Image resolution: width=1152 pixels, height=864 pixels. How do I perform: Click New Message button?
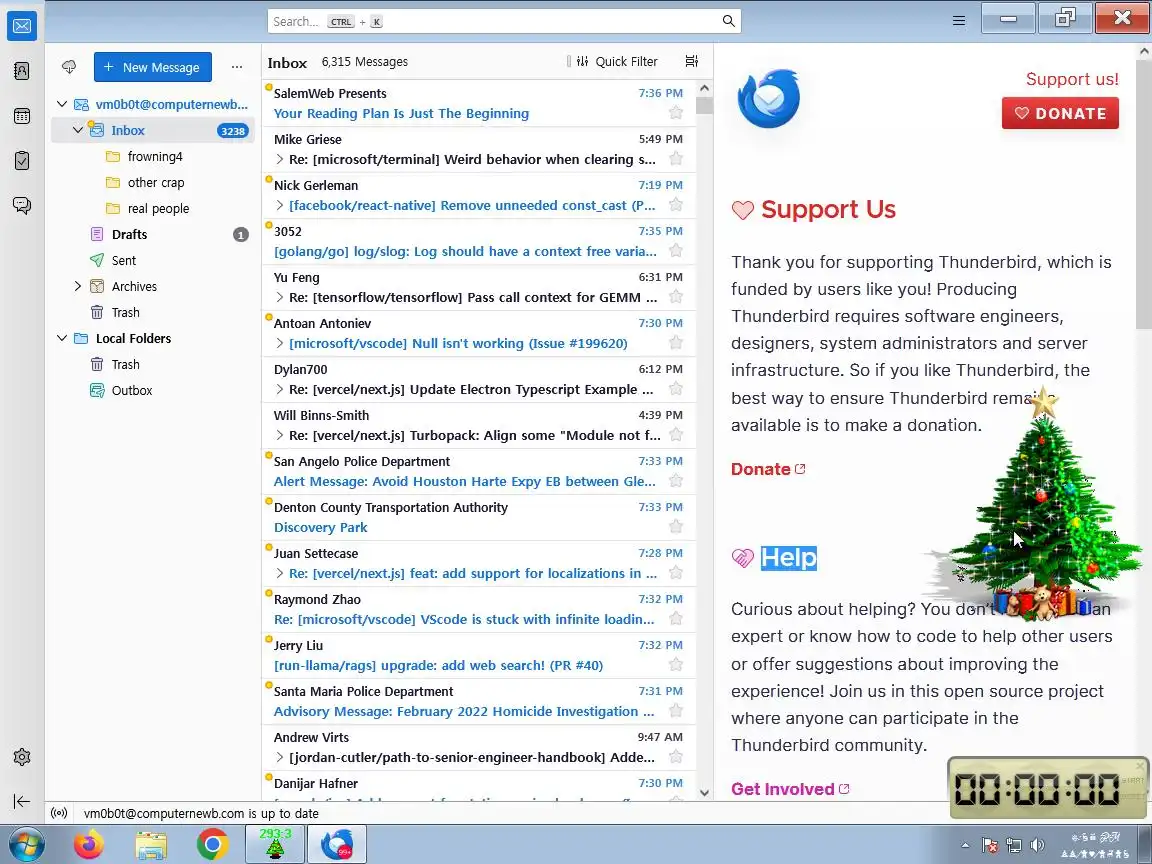pos(153,67)
